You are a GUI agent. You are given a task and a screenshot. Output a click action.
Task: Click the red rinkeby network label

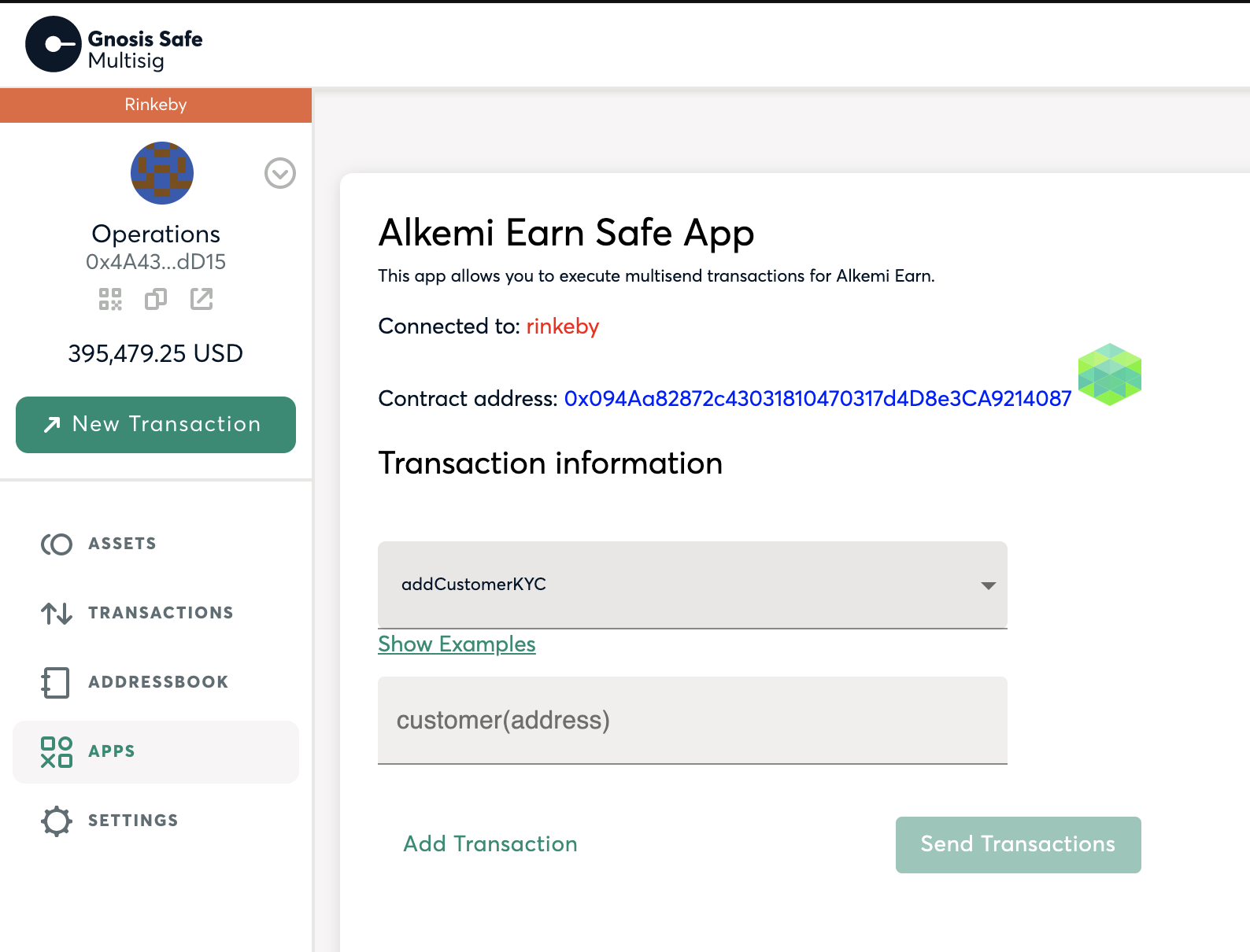pyautogui.click(x=563, y=327)
